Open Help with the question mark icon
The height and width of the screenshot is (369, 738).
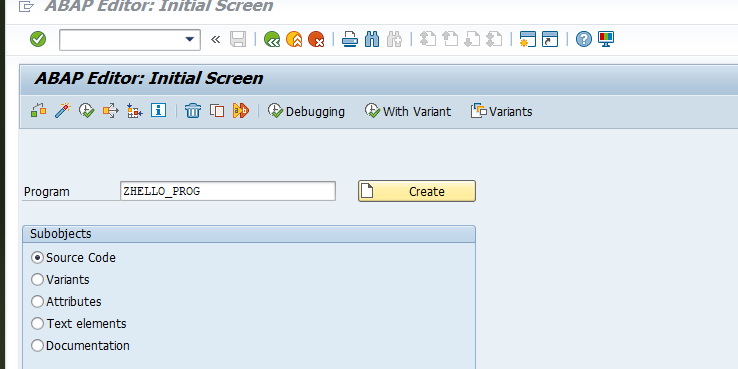pos(584,39)
